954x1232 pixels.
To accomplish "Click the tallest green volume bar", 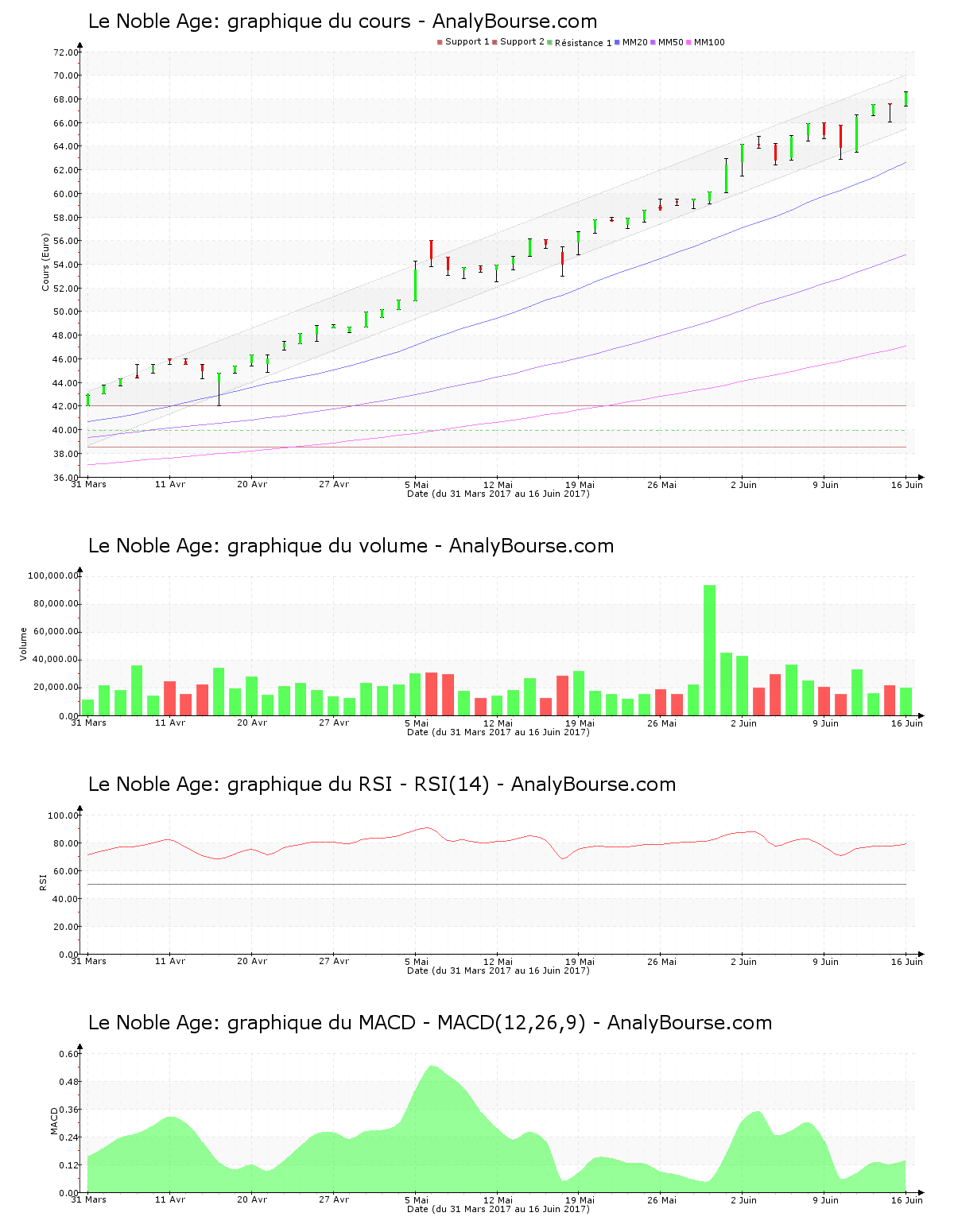I will (x=709, y=650).
